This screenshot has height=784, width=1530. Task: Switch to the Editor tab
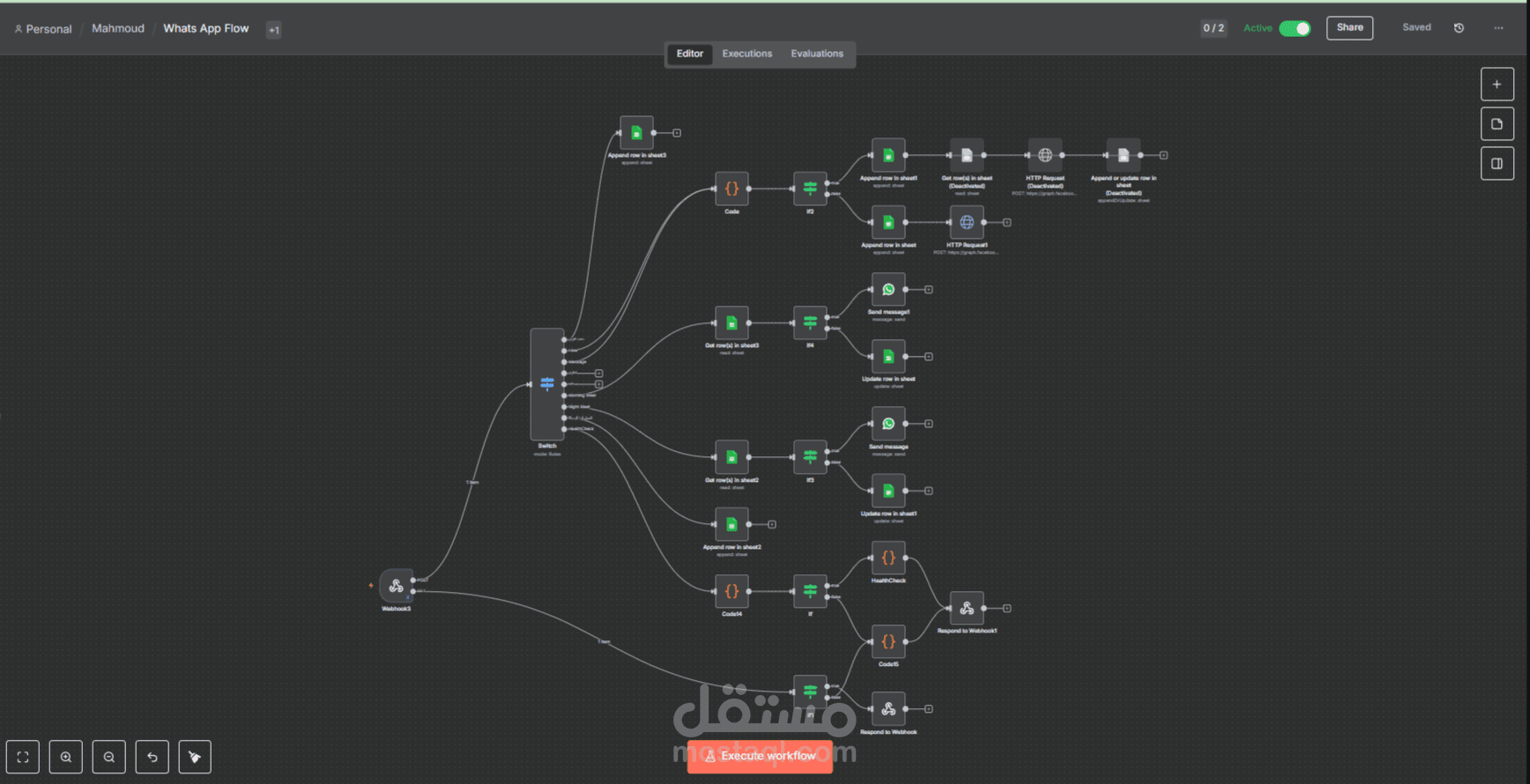(689, 54)
